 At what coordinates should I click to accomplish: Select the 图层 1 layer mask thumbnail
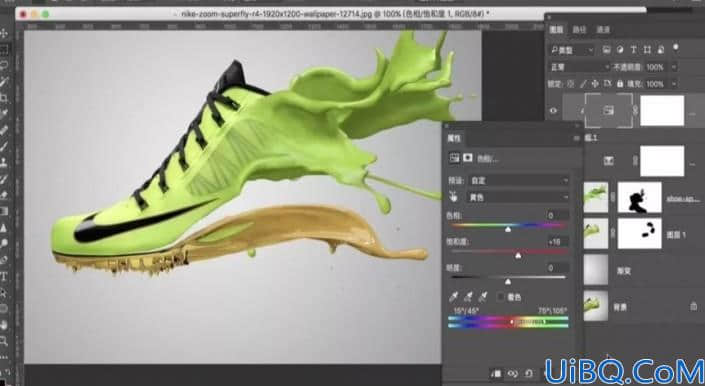[x=639, y=234]
